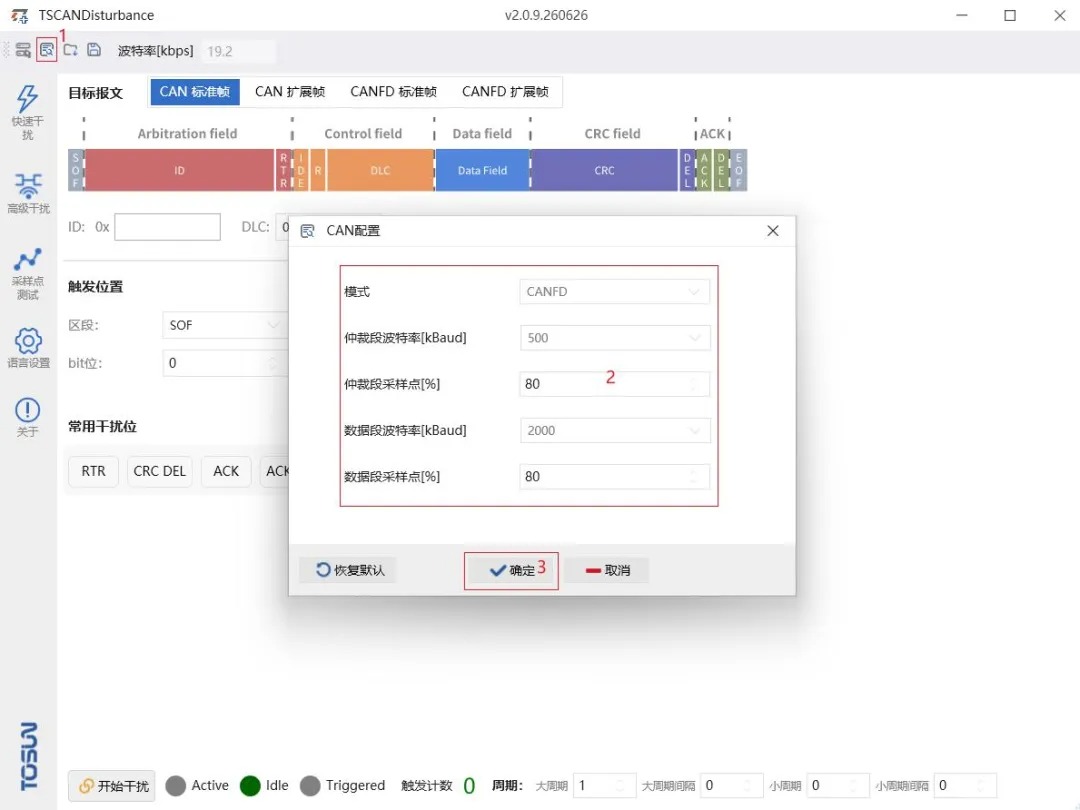The image size is (1080, 810).
Task: Open 数据段波特率 2000 dropdown
Action: (x=614, y=430)
